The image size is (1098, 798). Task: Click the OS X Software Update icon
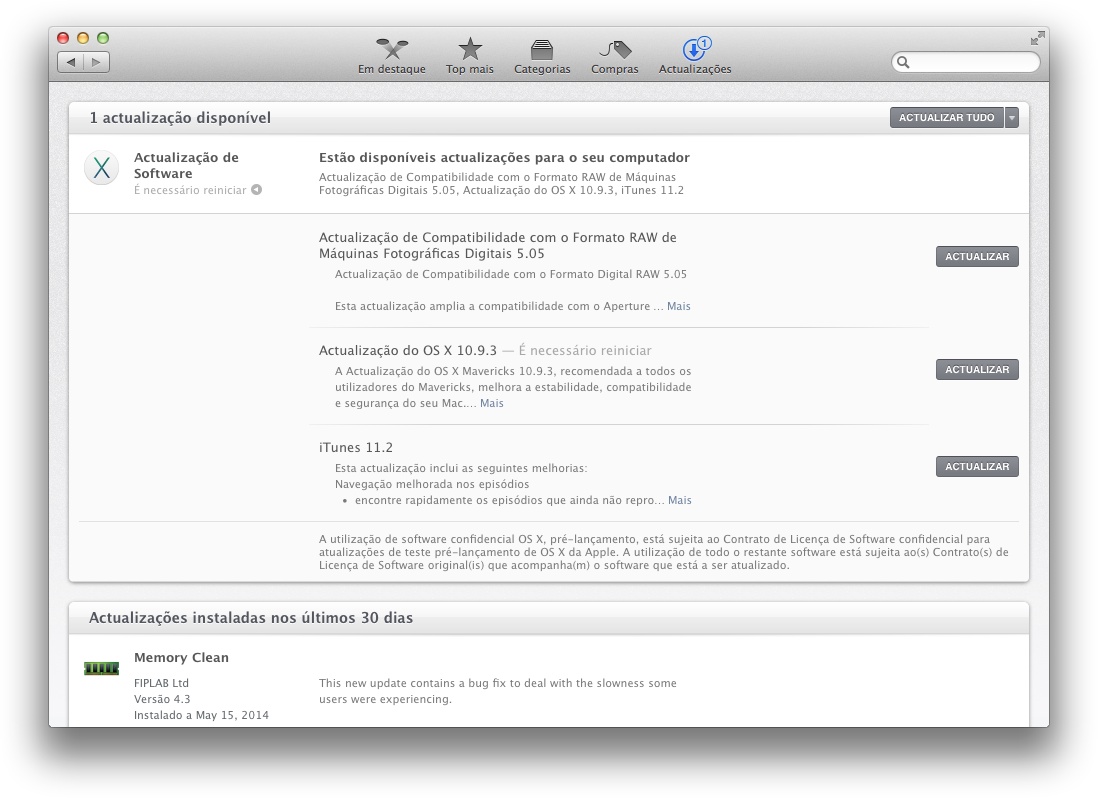[102, 169]
